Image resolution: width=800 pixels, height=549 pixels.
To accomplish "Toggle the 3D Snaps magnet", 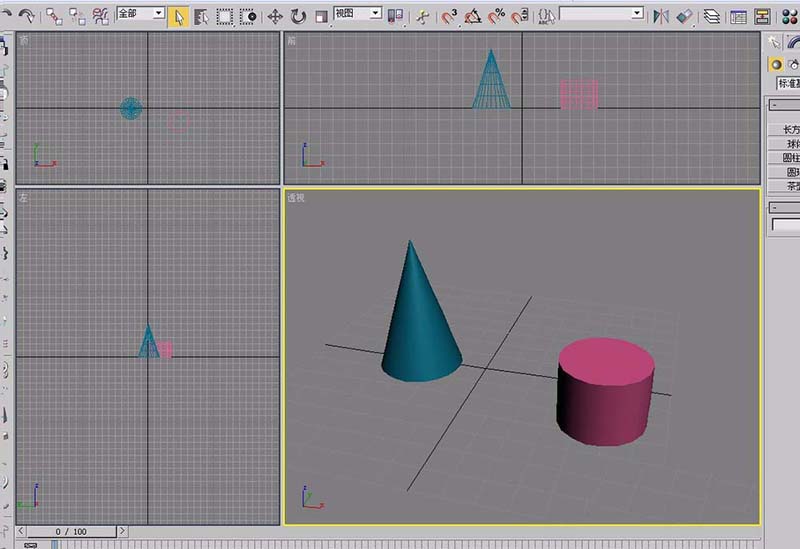I will pos(450,16).
